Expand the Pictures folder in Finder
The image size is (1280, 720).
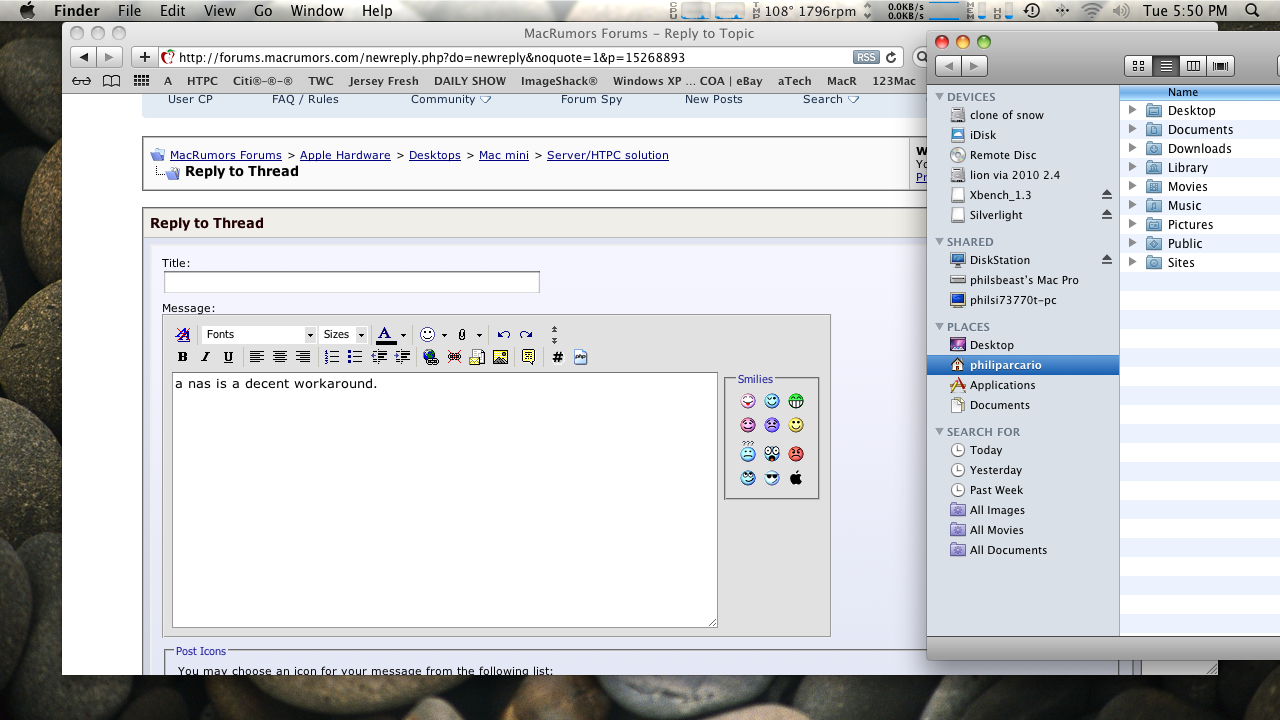coord(1132,224)
